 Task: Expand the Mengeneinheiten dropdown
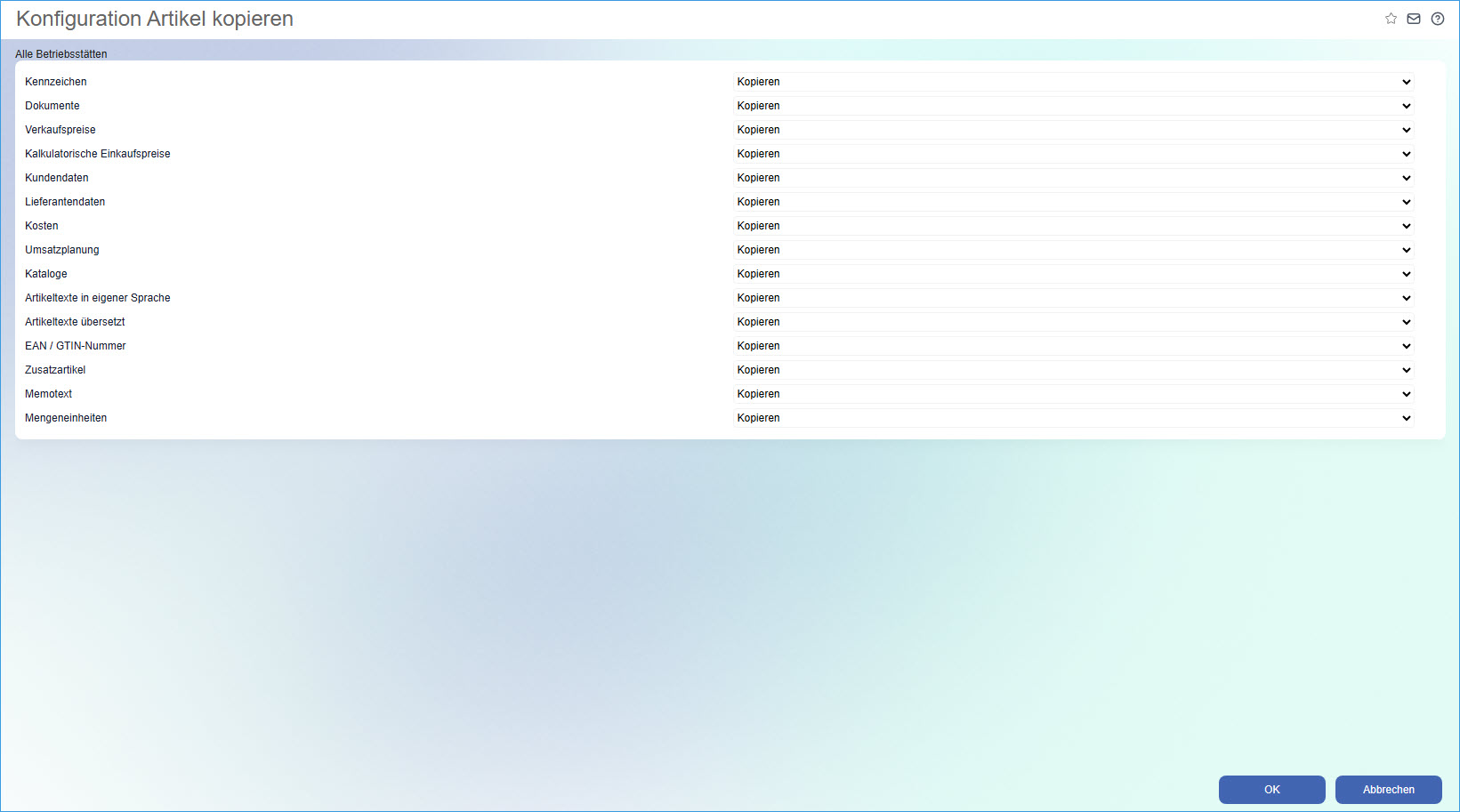point(1074,418)
